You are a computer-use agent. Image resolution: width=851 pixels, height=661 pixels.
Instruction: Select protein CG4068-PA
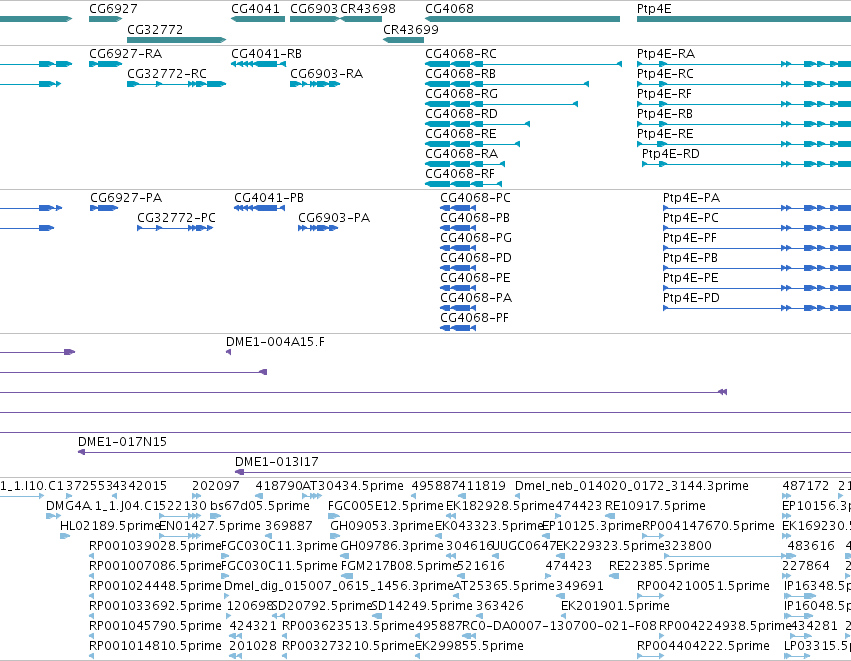click(458, 308)
